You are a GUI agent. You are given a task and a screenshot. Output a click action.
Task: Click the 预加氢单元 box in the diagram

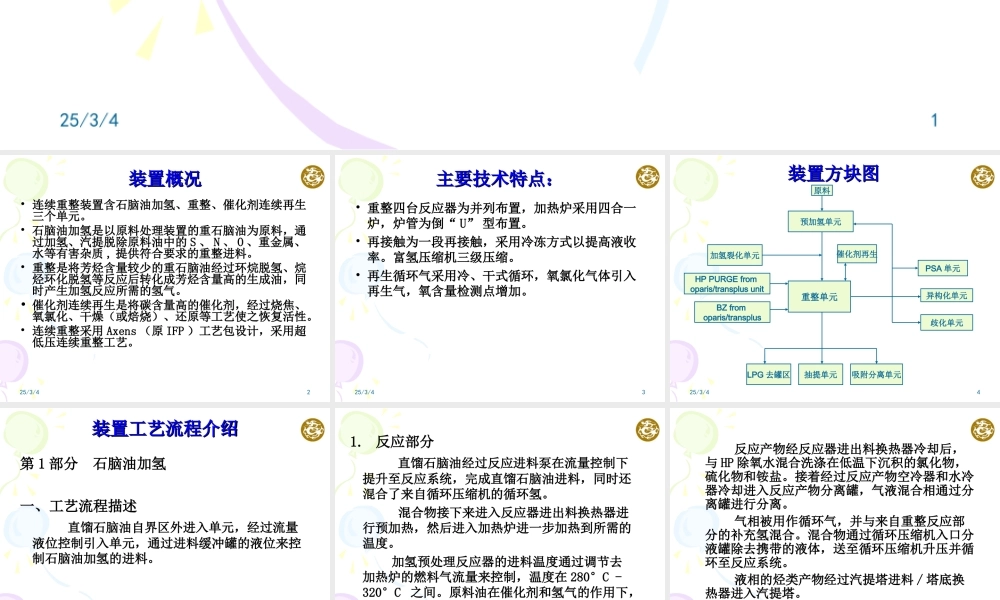821,221
